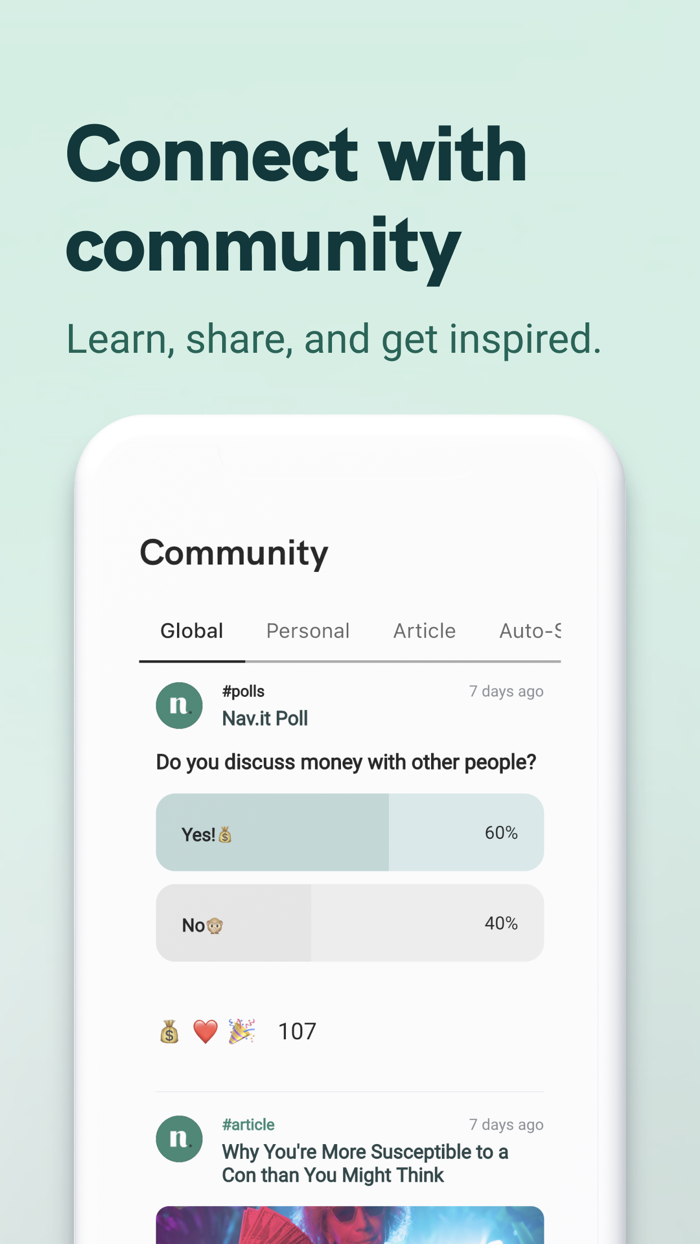Click the poll post's 7 days ago timestamp
This screenshot has height=1244, width=700.
(506, 691)
